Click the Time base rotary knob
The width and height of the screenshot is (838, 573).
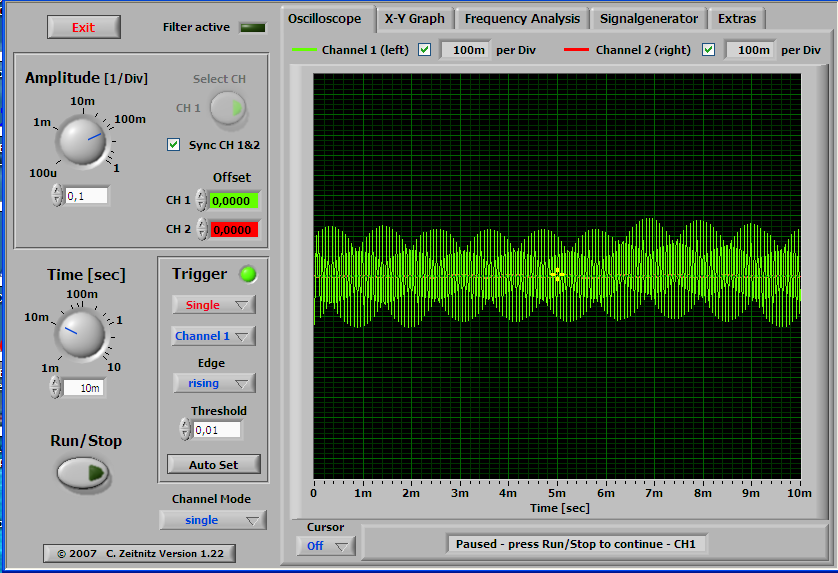click(x=81, y=333)
